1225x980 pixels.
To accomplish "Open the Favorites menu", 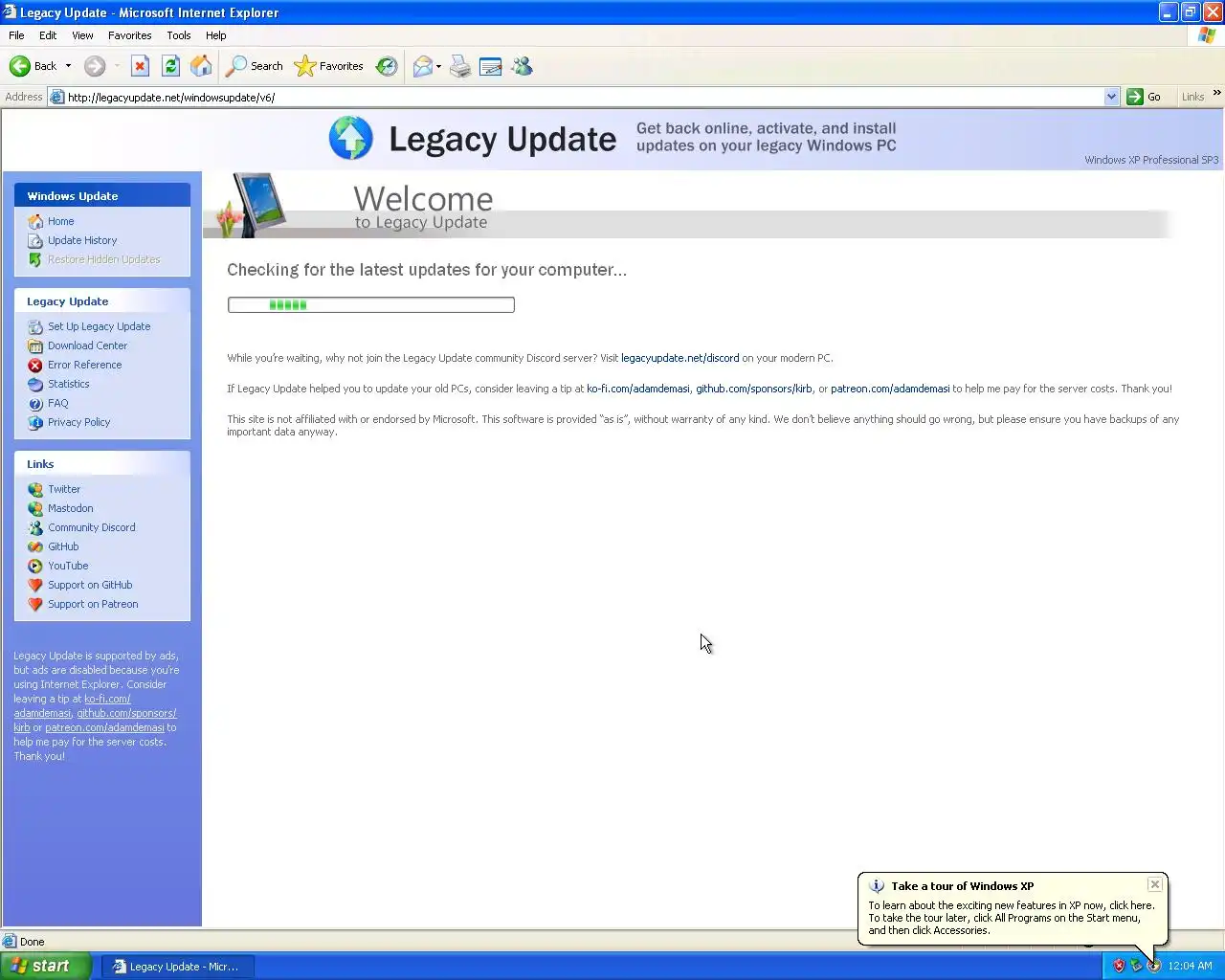I will 130,35.
